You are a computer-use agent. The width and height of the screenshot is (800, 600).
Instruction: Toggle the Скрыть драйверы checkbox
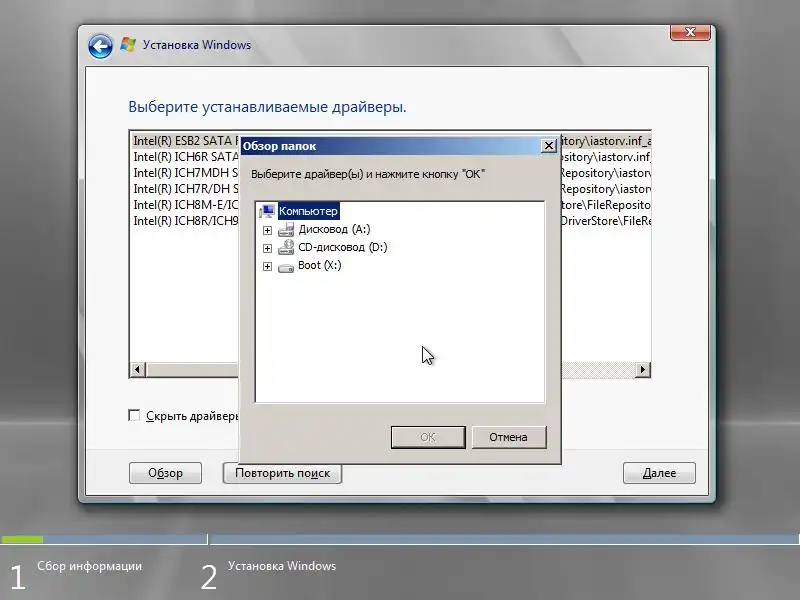click(134, 415)
